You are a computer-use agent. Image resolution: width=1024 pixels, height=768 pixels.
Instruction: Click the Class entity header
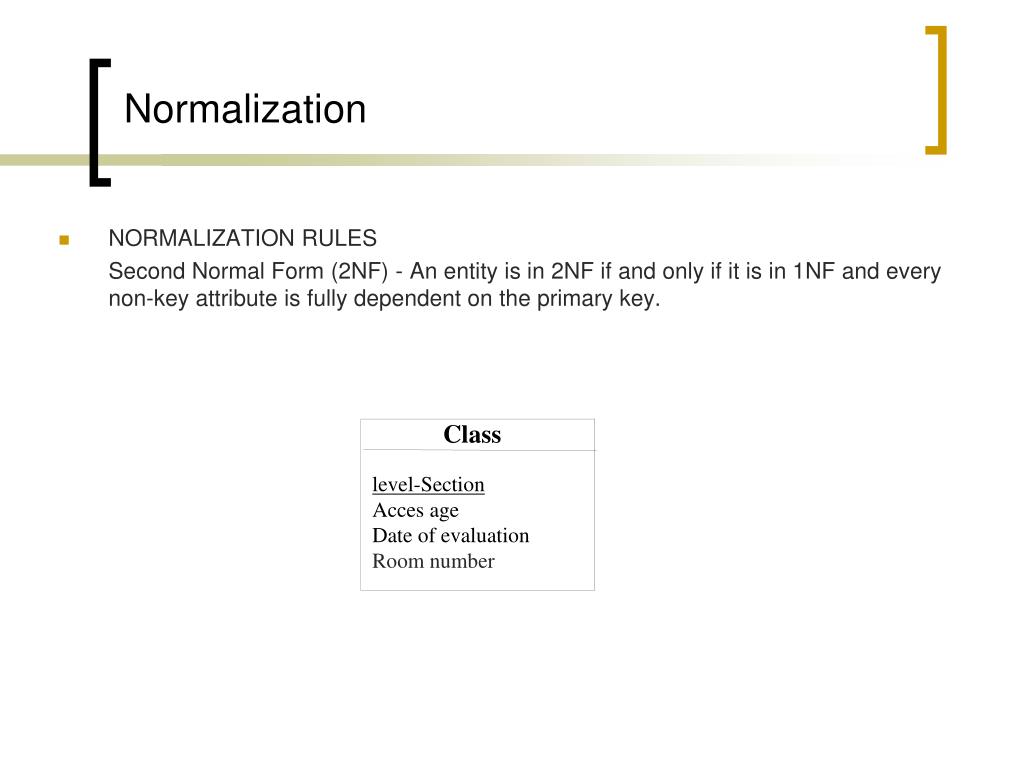coord(472,434)
